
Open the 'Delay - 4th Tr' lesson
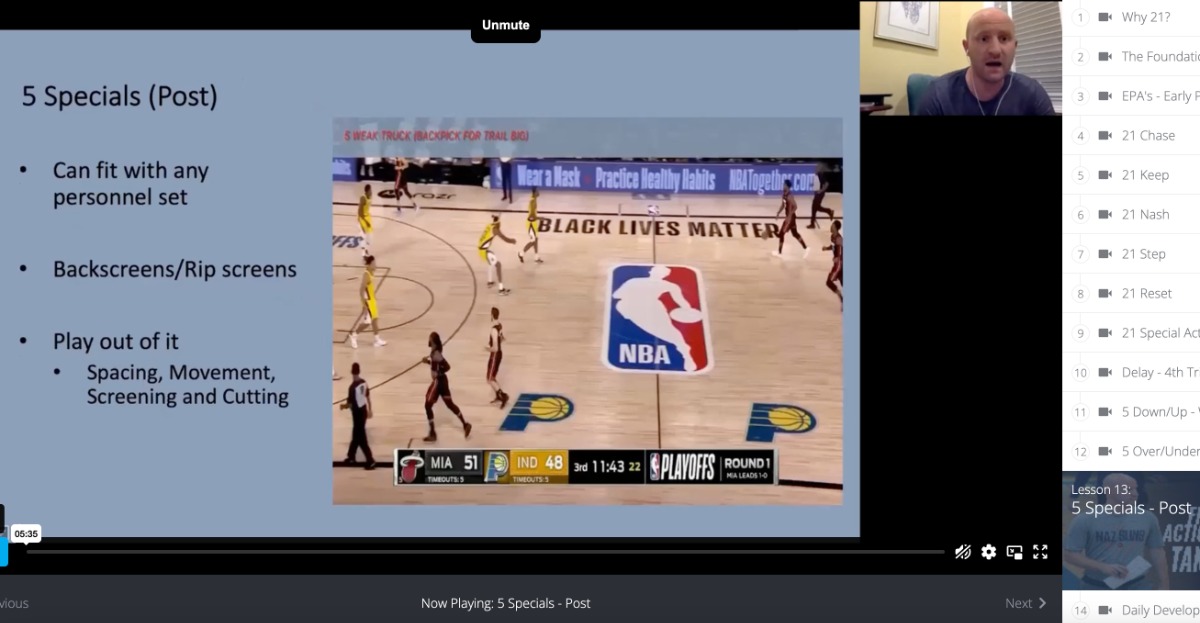click(x=1158, y=372)
